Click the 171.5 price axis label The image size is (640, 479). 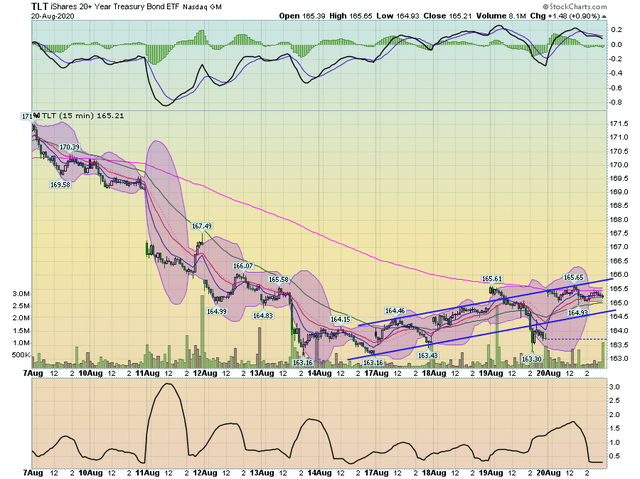[x=618, y=124]
